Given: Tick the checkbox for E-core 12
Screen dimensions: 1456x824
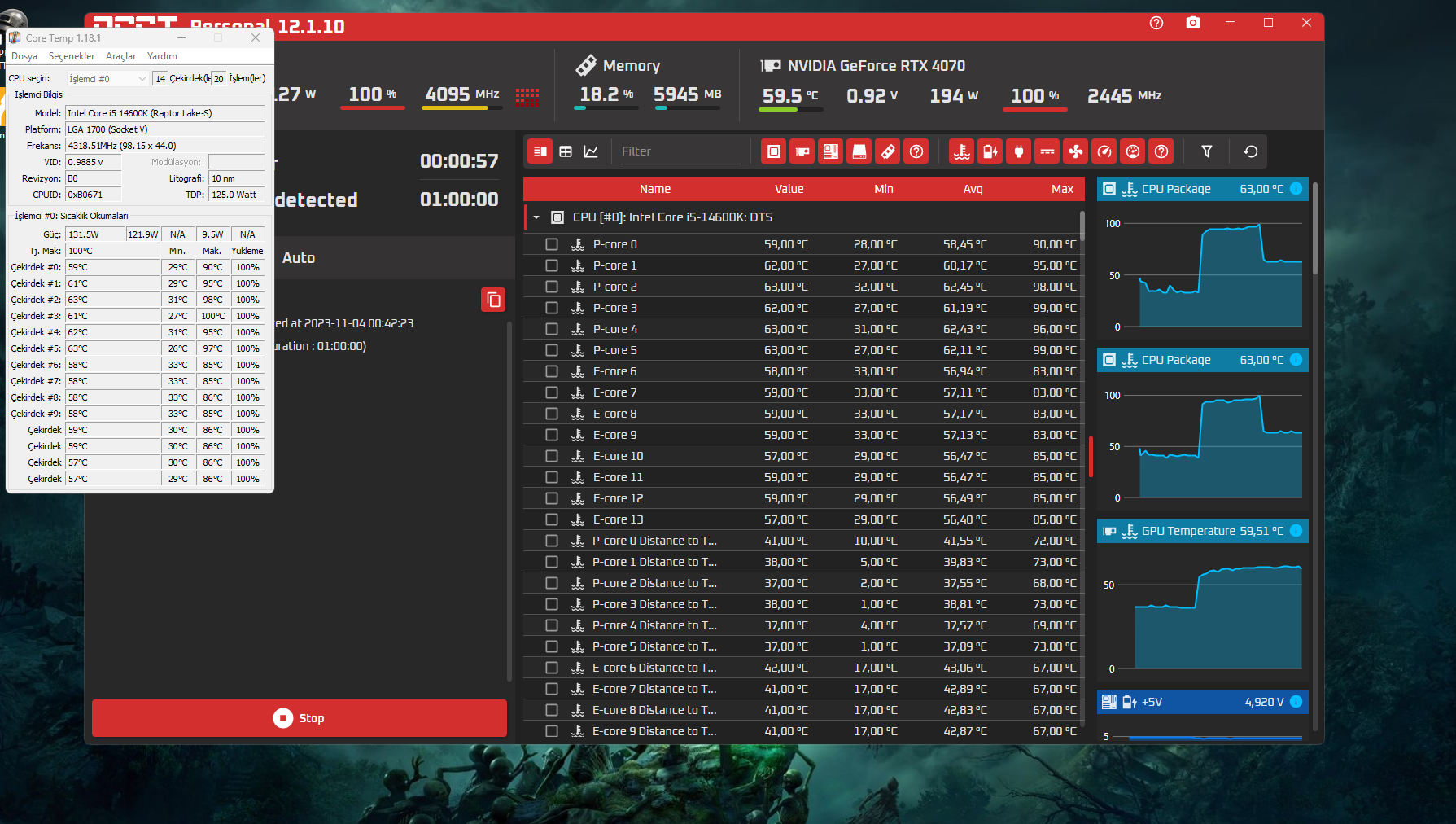Looking at the screenshot, I should 552,498.
